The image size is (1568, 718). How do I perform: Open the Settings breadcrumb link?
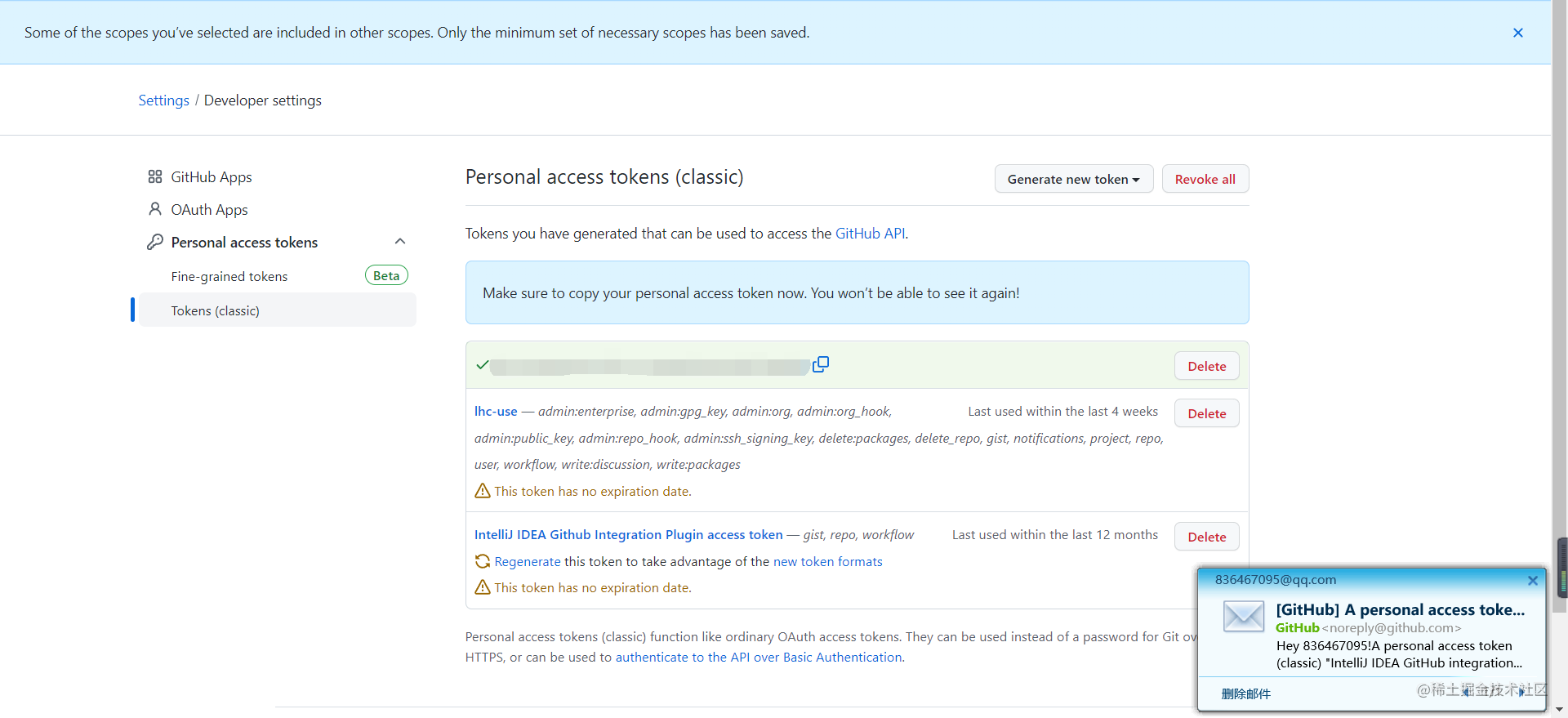pyautogui.click(x=163, y=100)
